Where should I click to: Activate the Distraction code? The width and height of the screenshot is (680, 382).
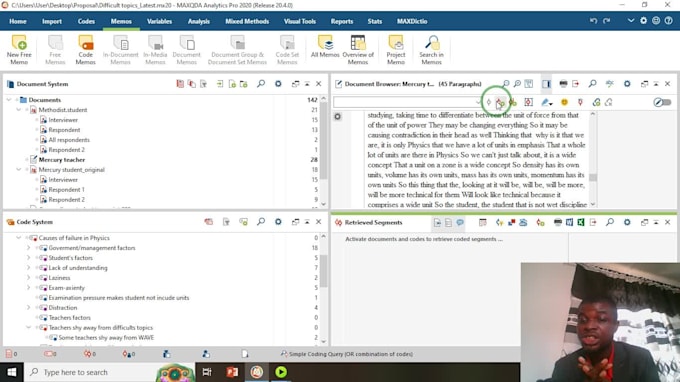pyautogui.click(x=62, y=307)
